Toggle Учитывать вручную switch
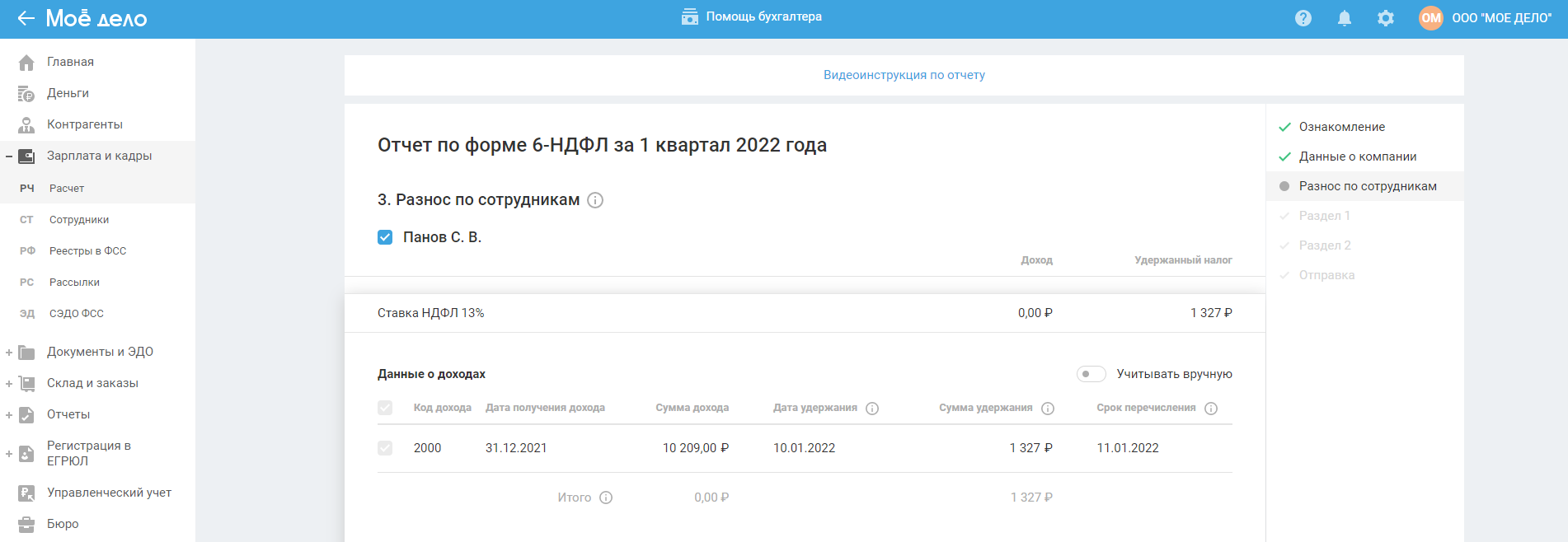Viewport: 1568px width, 542px height. [1091, 374]
